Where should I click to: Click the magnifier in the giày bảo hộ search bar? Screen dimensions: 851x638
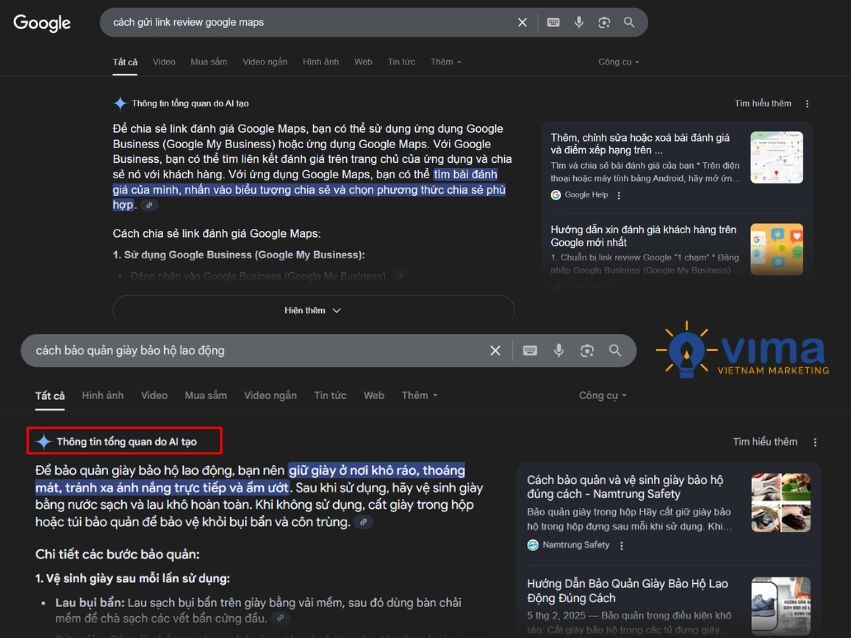[615, 350]
